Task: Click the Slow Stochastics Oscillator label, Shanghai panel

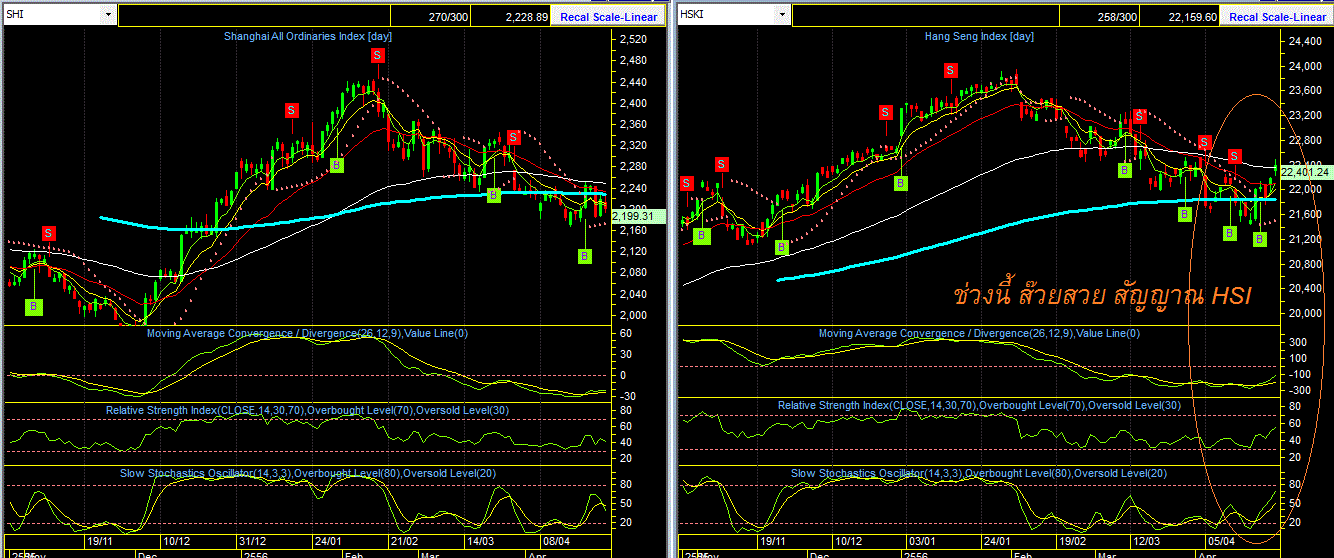Action: coord(307,473)
